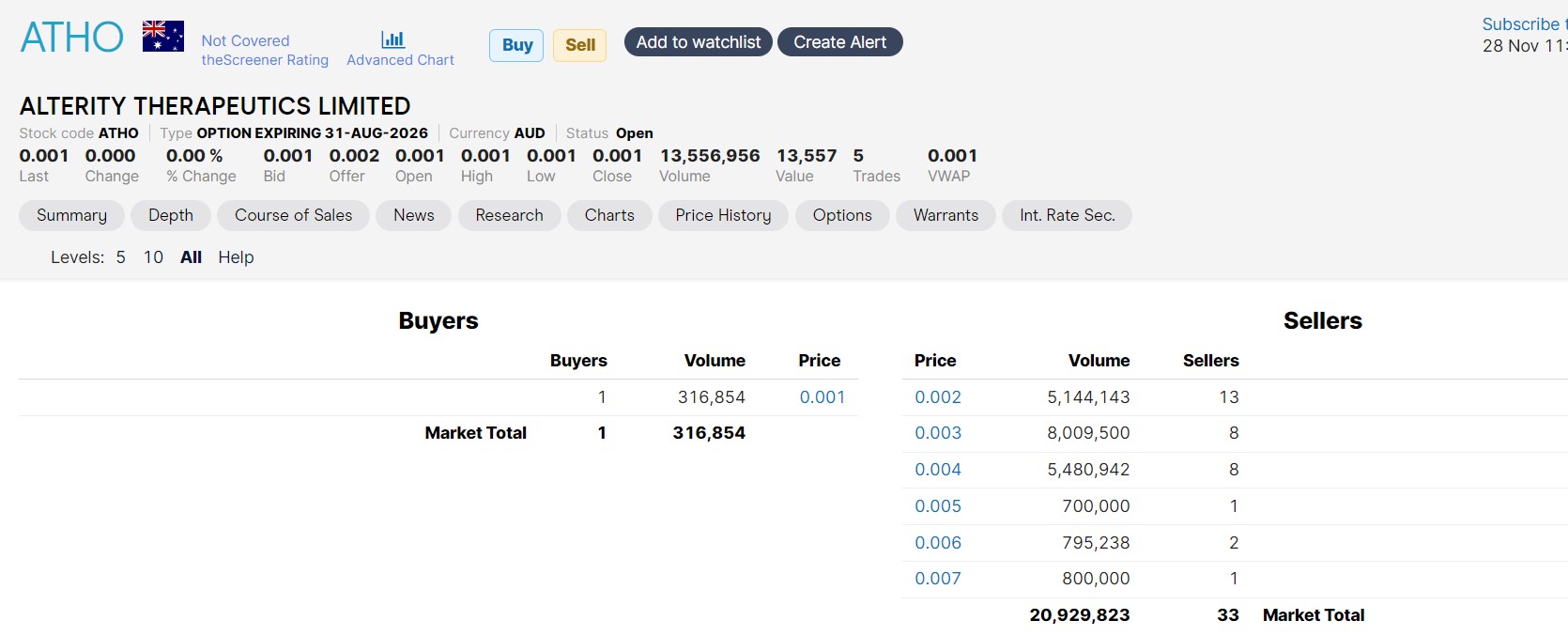Click seller volume 795,238

coord(1096,543)
